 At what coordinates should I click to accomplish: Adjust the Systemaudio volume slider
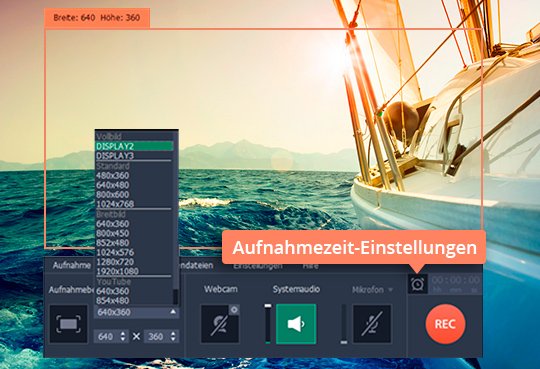click(x=268, y=324)
